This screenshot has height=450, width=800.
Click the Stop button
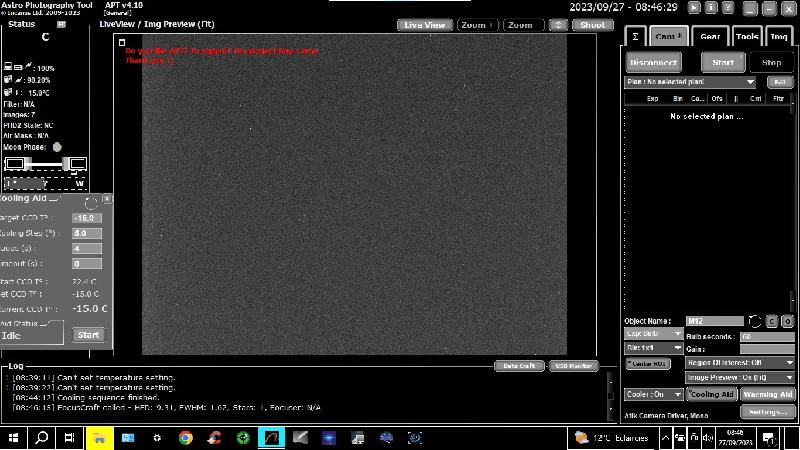[x=771, y=62]
